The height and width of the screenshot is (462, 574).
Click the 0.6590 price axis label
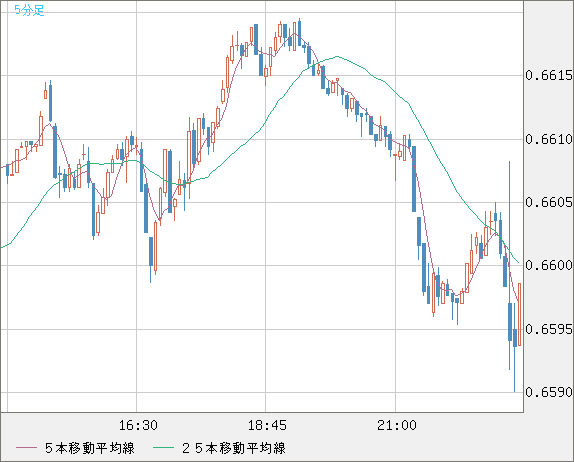pyautogui.click(x=549, y=392)
